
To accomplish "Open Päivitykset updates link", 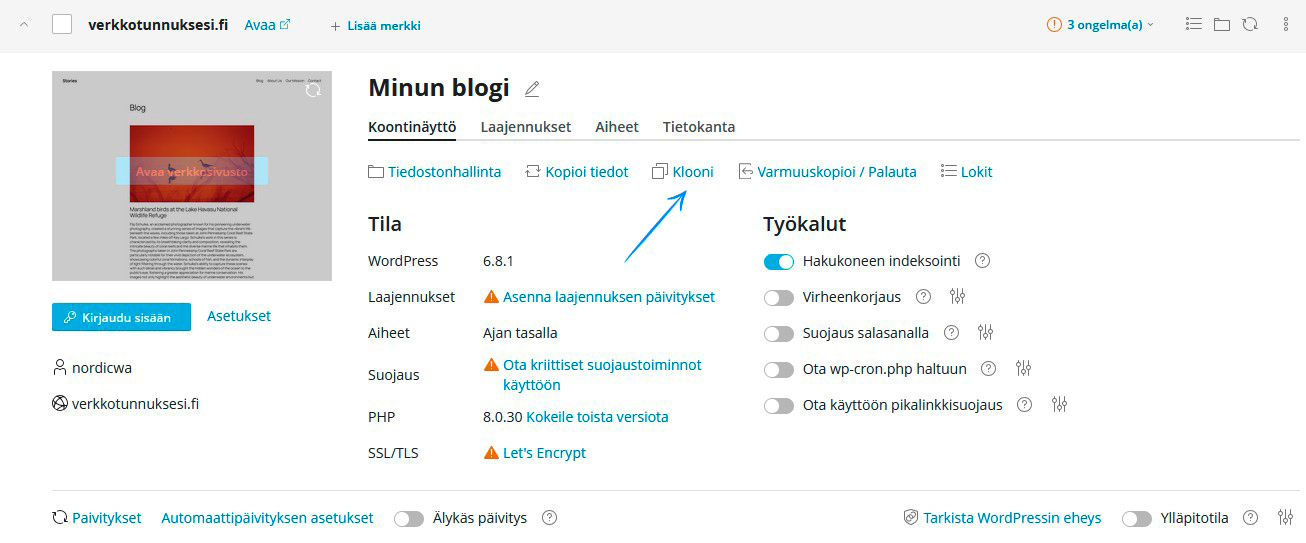I will 97,518.
